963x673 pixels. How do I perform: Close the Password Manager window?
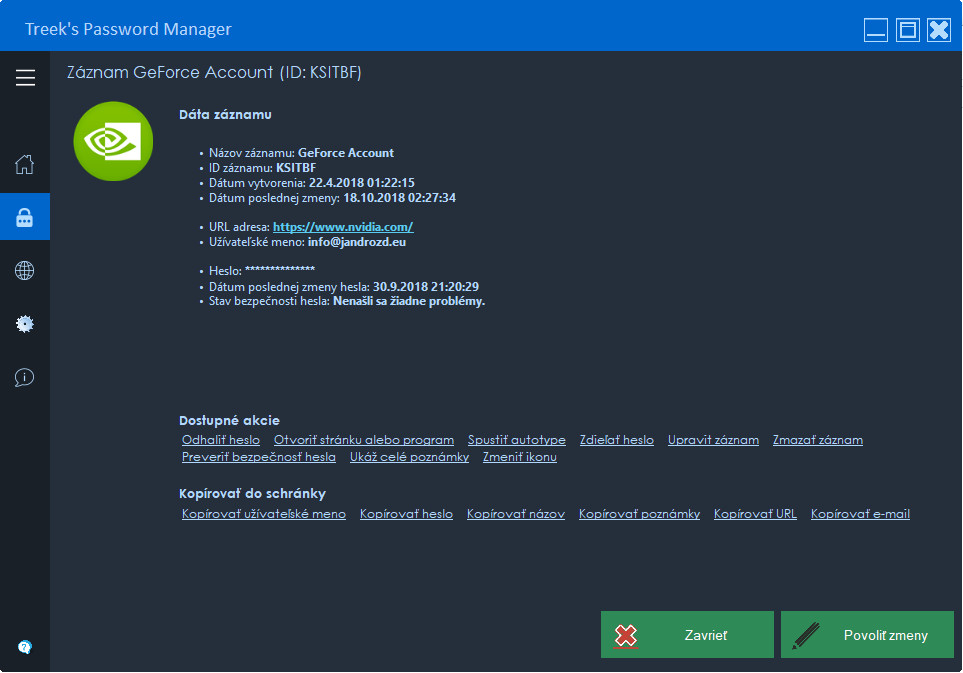click(939, 29)
